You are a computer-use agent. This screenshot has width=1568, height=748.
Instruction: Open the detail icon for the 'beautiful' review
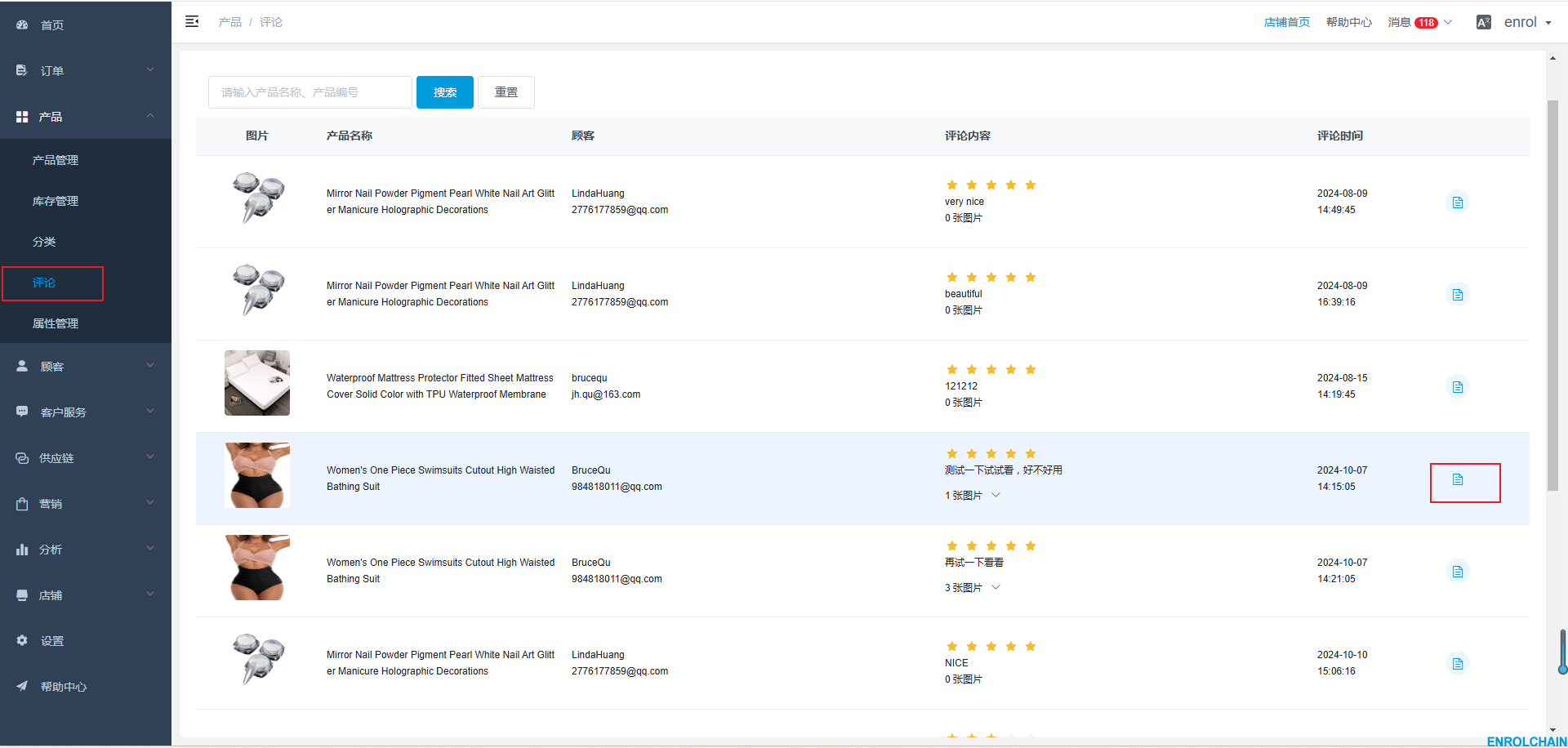click(x=1458, y=294)
